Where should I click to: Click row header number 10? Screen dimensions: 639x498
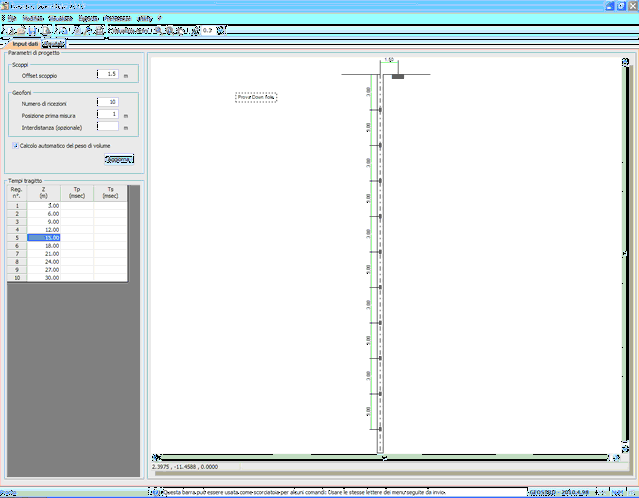click(17, 278)
